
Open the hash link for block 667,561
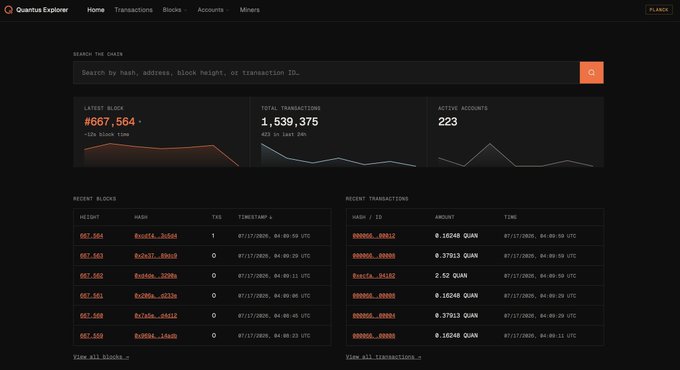click(x=156, y=295)
